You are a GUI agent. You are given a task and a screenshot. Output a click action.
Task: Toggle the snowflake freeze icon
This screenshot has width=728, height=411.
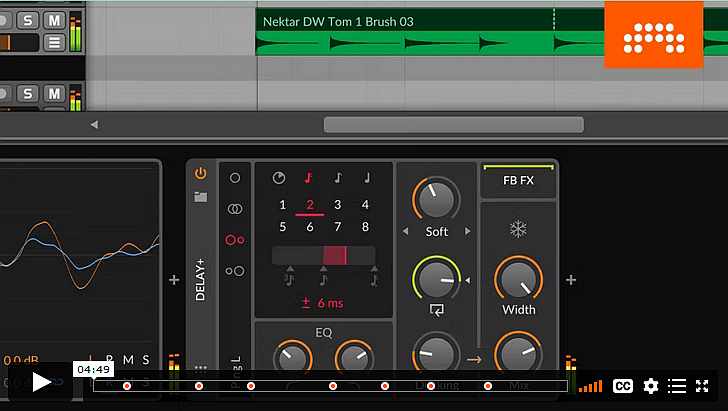coord(518,229)
